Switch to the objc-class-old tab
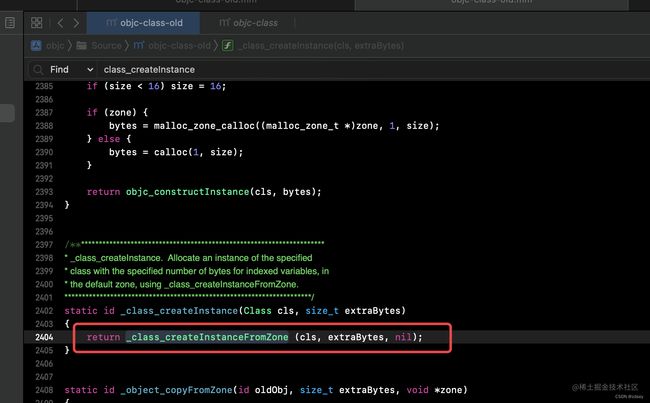The width and height of the screenshot is (650, 403). point(143,23)
